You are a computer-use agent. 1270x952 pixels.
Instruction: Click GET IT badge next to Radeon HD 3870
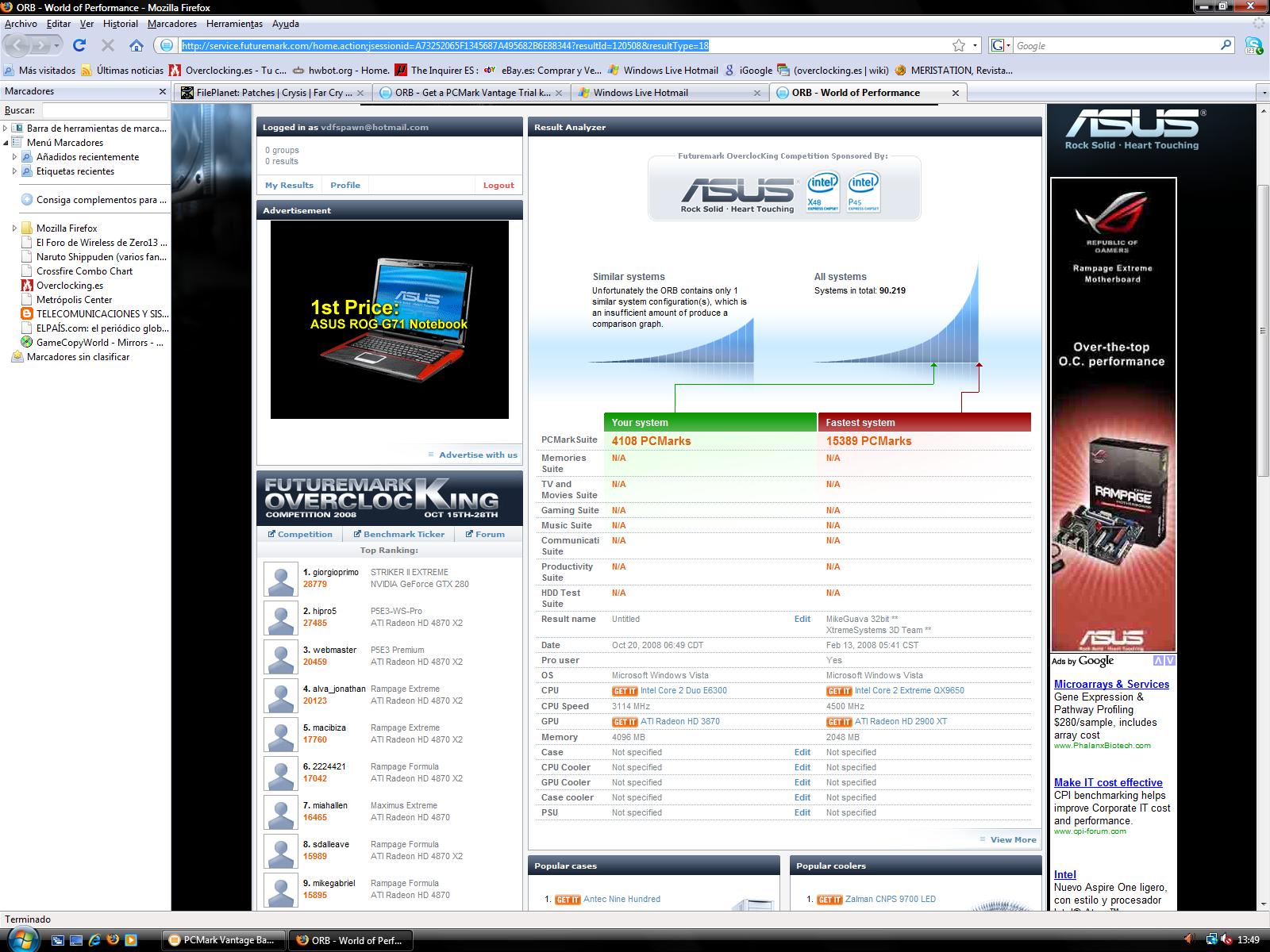pos(625,722)
